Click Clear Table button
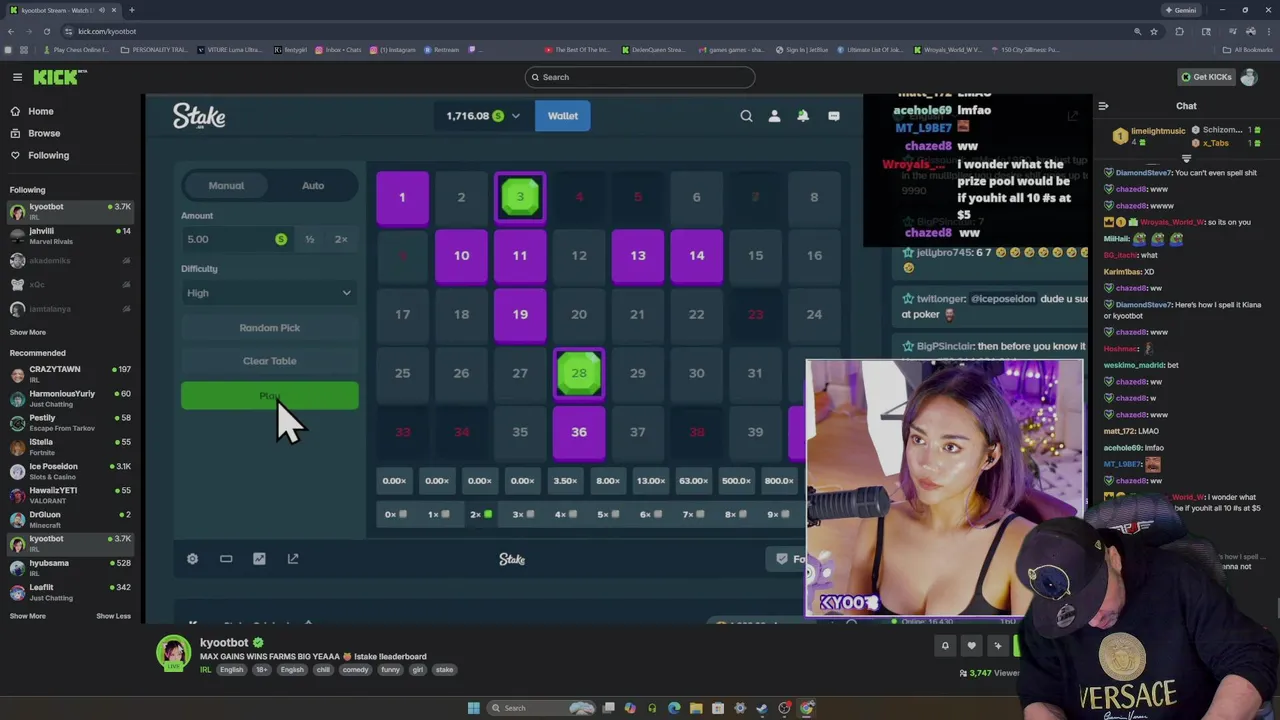Image resolution: width=1280 pixels, height=720 pixels. pyautogui.click(x=269, y=361)
